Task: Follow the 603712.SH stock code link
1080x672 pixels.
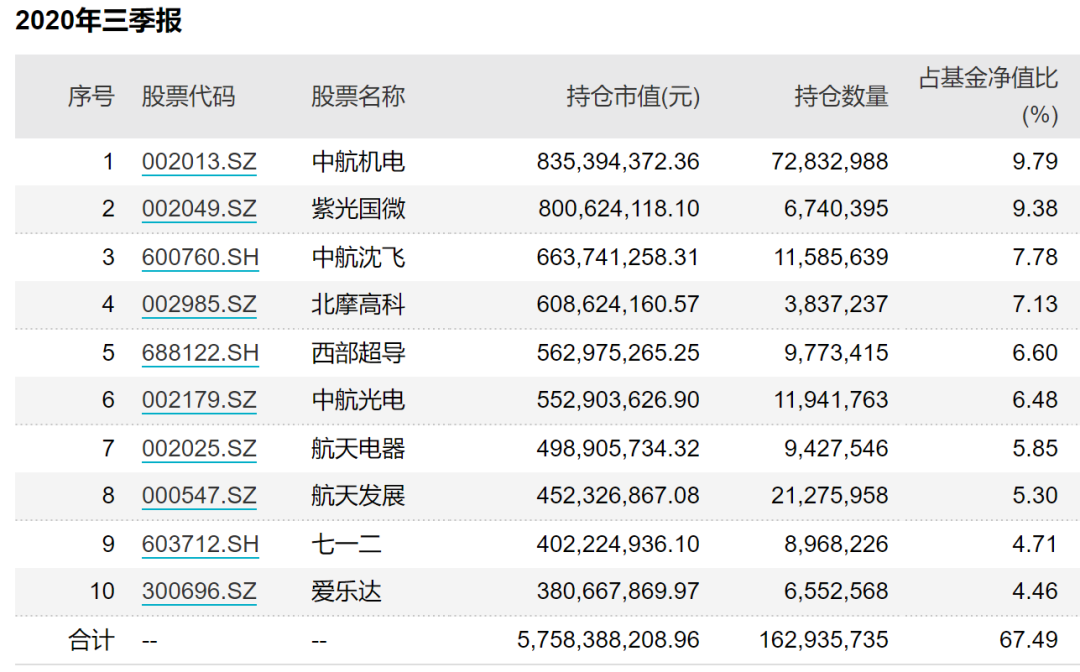Action: (x=200, y=545)
